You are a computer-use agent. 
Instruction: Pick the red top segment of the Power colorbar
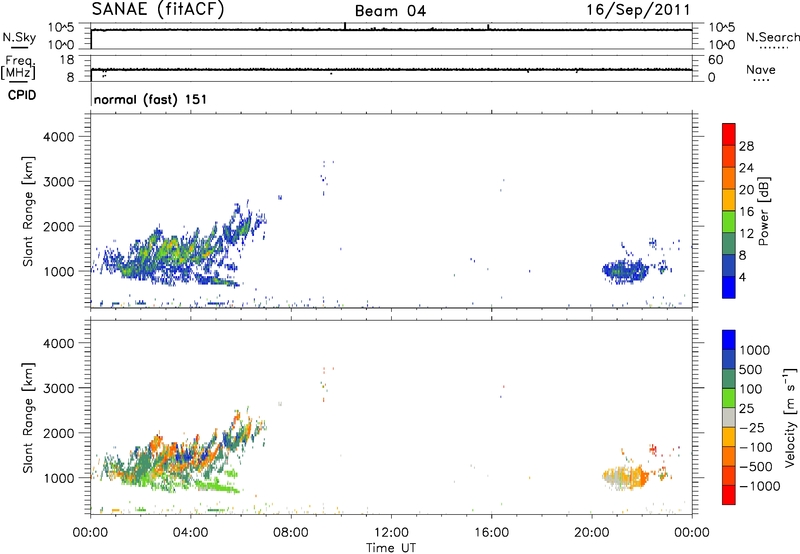[x=729, y=135]
